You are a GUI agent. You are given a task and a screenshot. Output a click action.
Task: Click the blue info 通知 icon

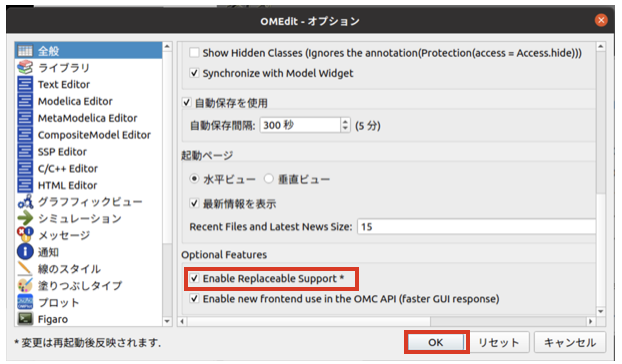click(x=25, y=252)
